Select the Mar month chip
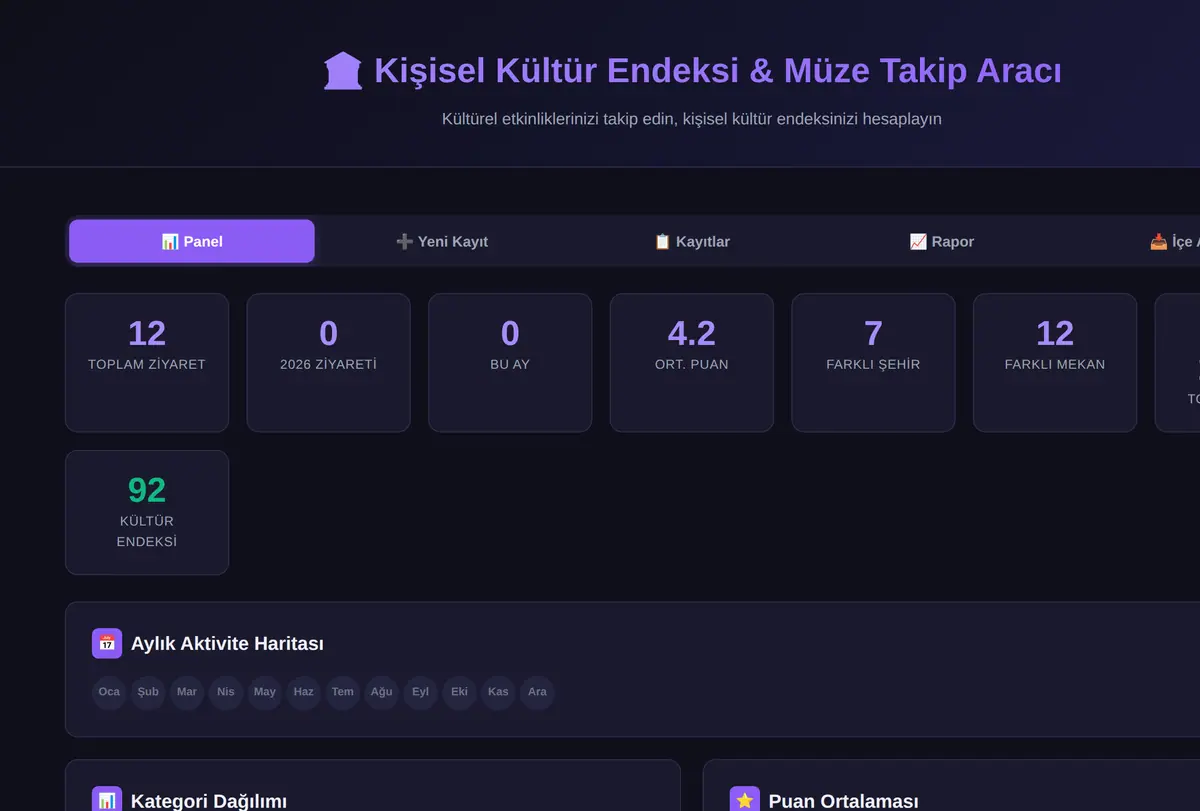Viewport: 1200px width, 811px height. coord(187,692)
